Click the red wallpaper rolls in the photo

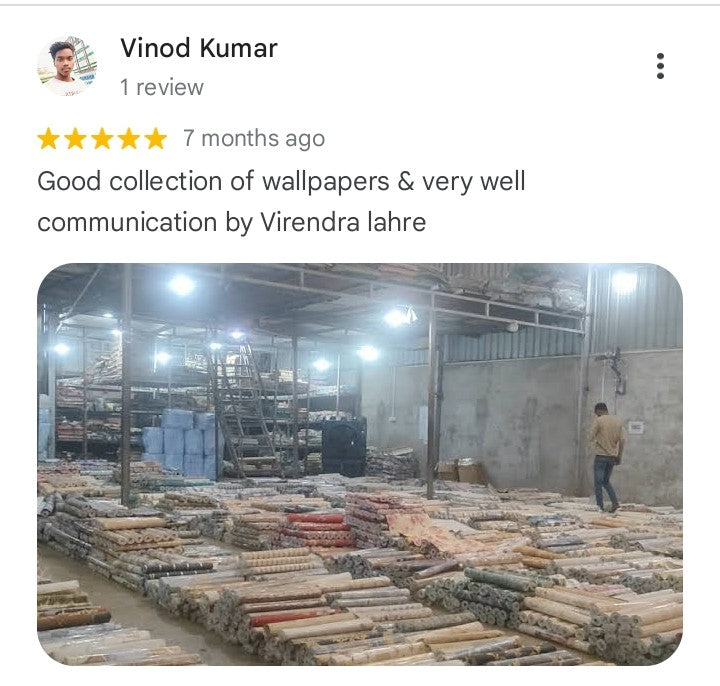tap(317, 530)
